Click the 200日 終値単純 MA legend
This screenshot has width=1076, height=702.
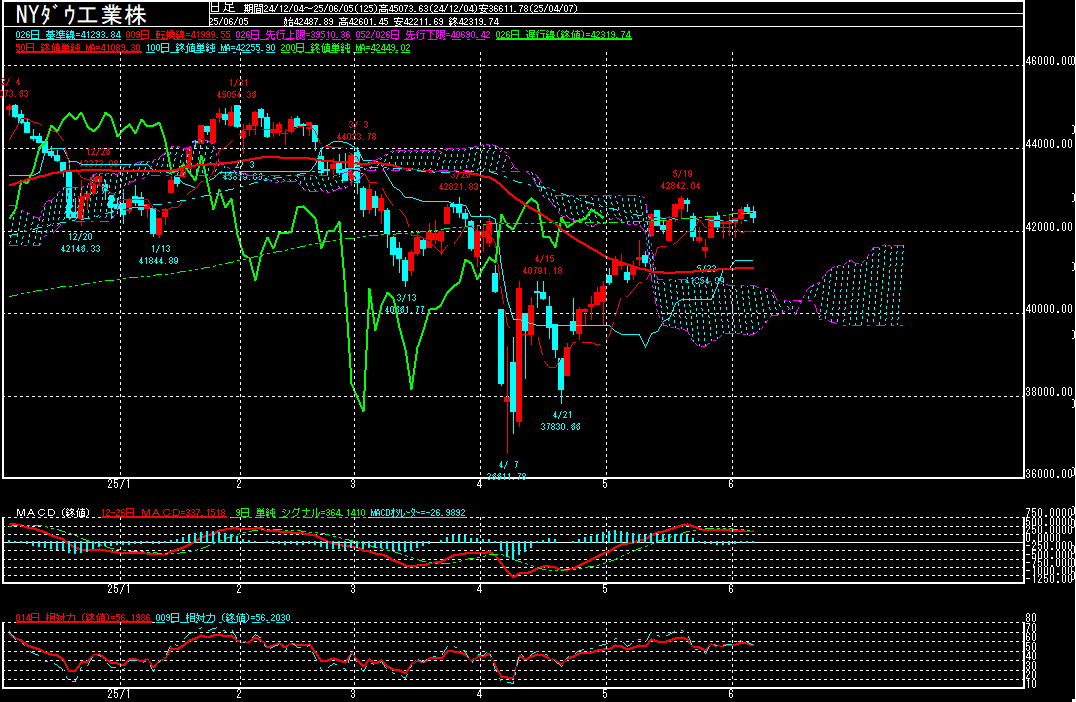click(x=345, y=48)
